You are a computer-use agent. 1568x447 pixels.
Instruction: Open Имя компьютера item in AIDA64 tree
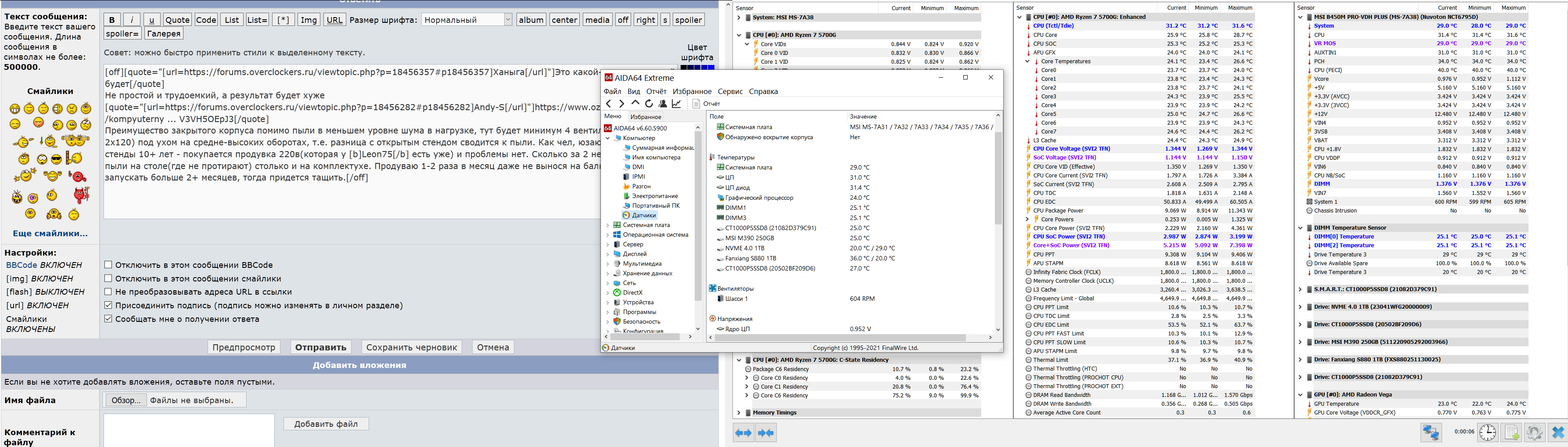point(651,157)
